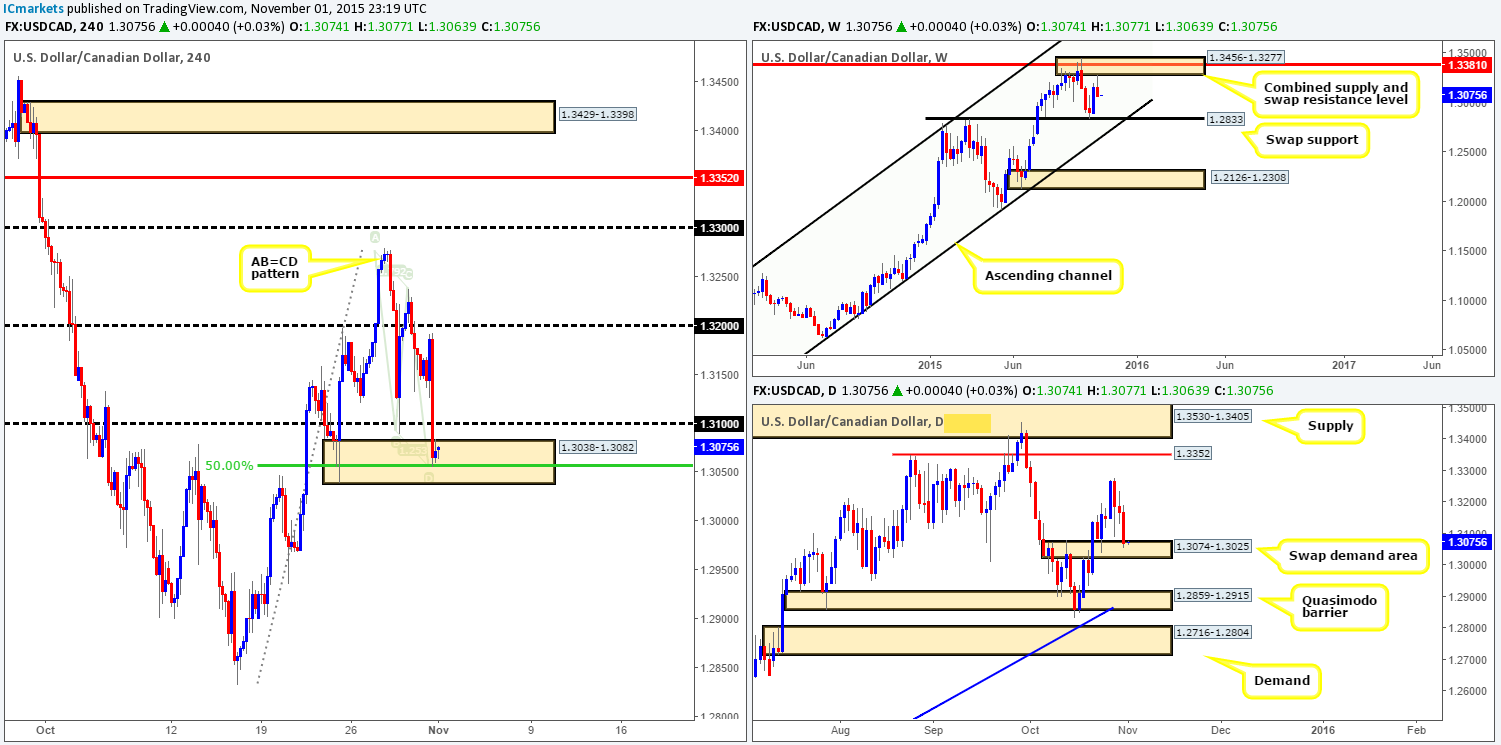
Task: Select the green 50.00% retracement label
Action: [x=228, y=466]
